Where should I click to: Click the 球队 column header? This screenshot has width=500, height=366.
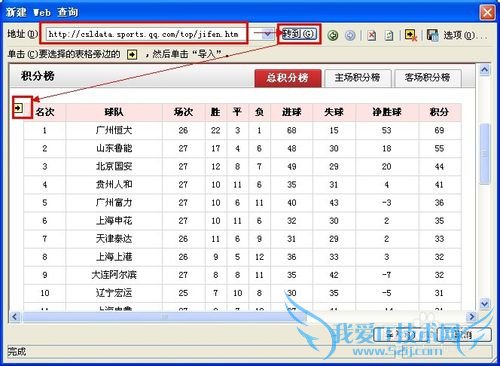pyautogui.click(x=114, y=112)
